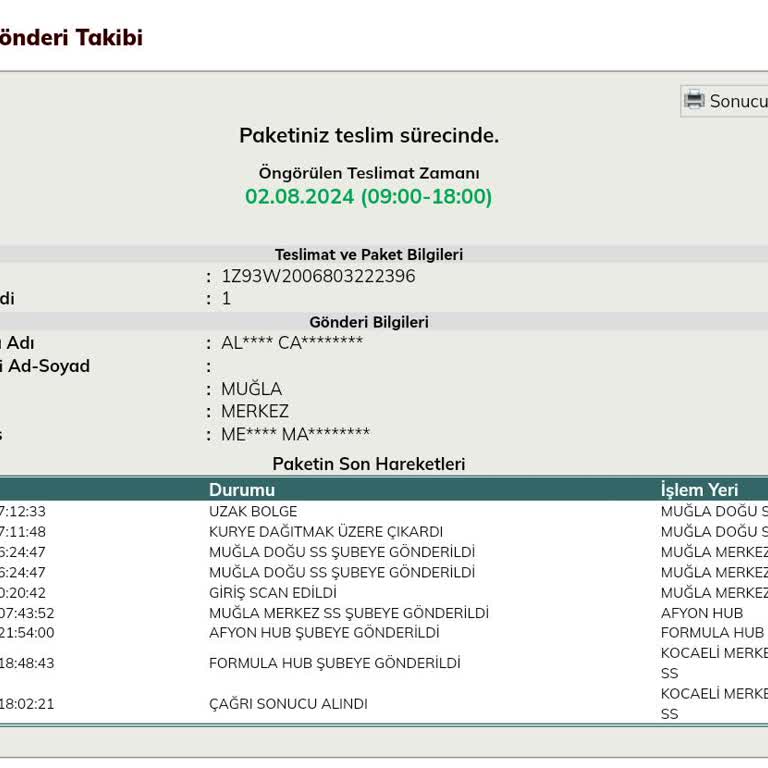Click the location in the KURYE DAĞITMAK row
This screenshot has height=768, width=768.
click(x=714, y=532)
